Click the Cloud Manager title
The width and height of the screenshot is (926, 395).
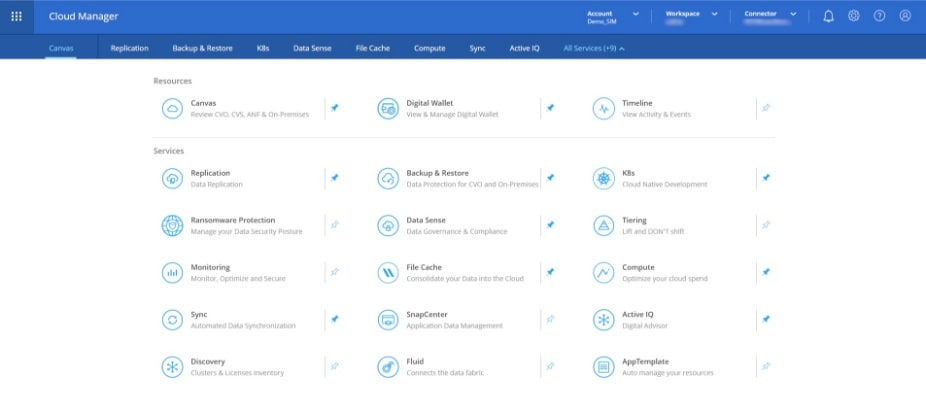pos(83,17)
